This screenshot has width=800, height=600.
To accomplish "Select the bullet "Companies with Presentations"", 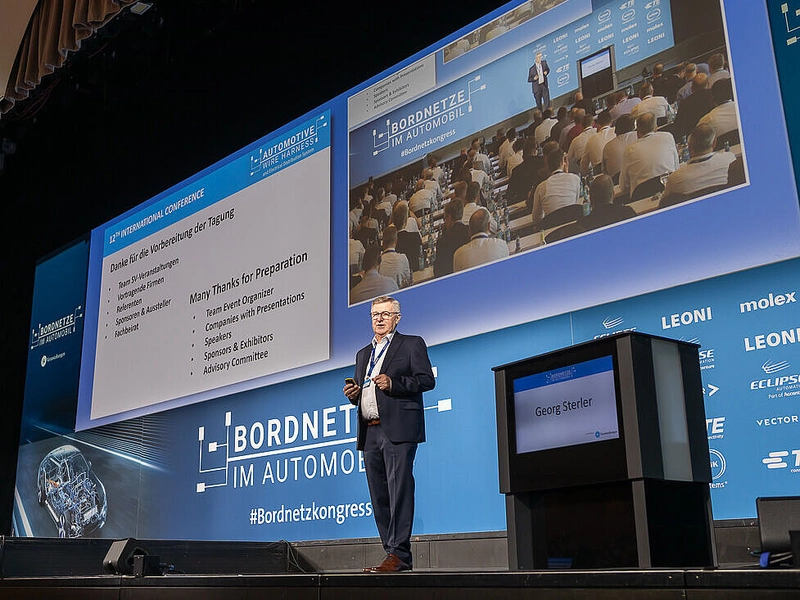I will pyautogui.click(x=255, y=312).
